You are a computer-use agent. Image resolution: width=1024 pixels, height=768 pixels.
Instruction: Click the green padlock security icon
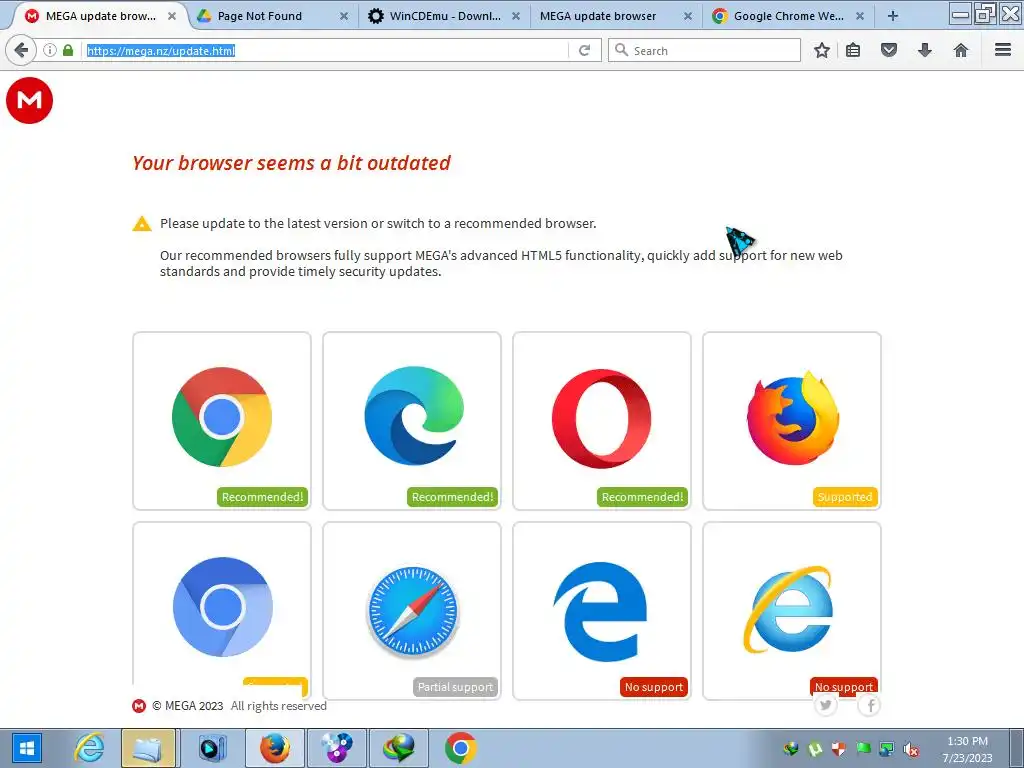click(68, 50)
